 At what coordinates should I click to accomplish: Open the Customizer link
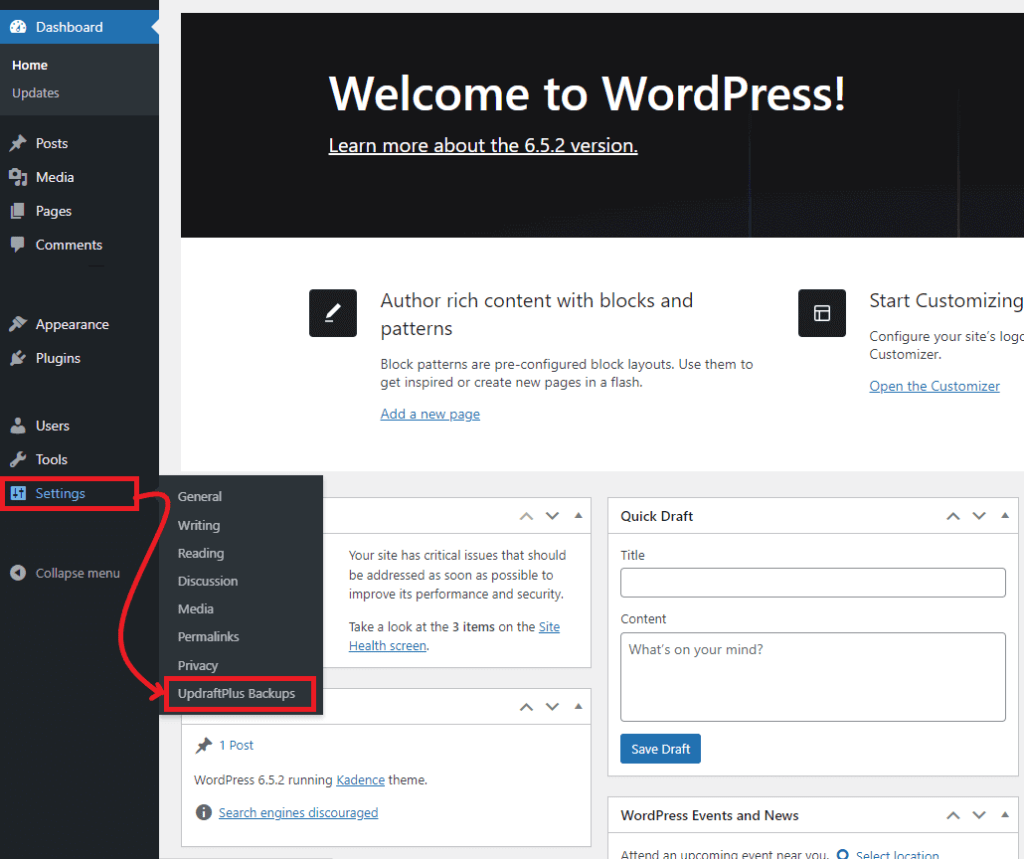click(935, 386)
